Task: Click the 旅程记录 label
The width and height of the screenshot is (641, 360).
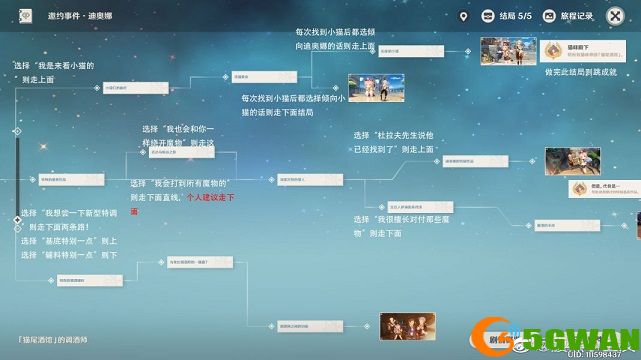Action: tap(576, 16)
